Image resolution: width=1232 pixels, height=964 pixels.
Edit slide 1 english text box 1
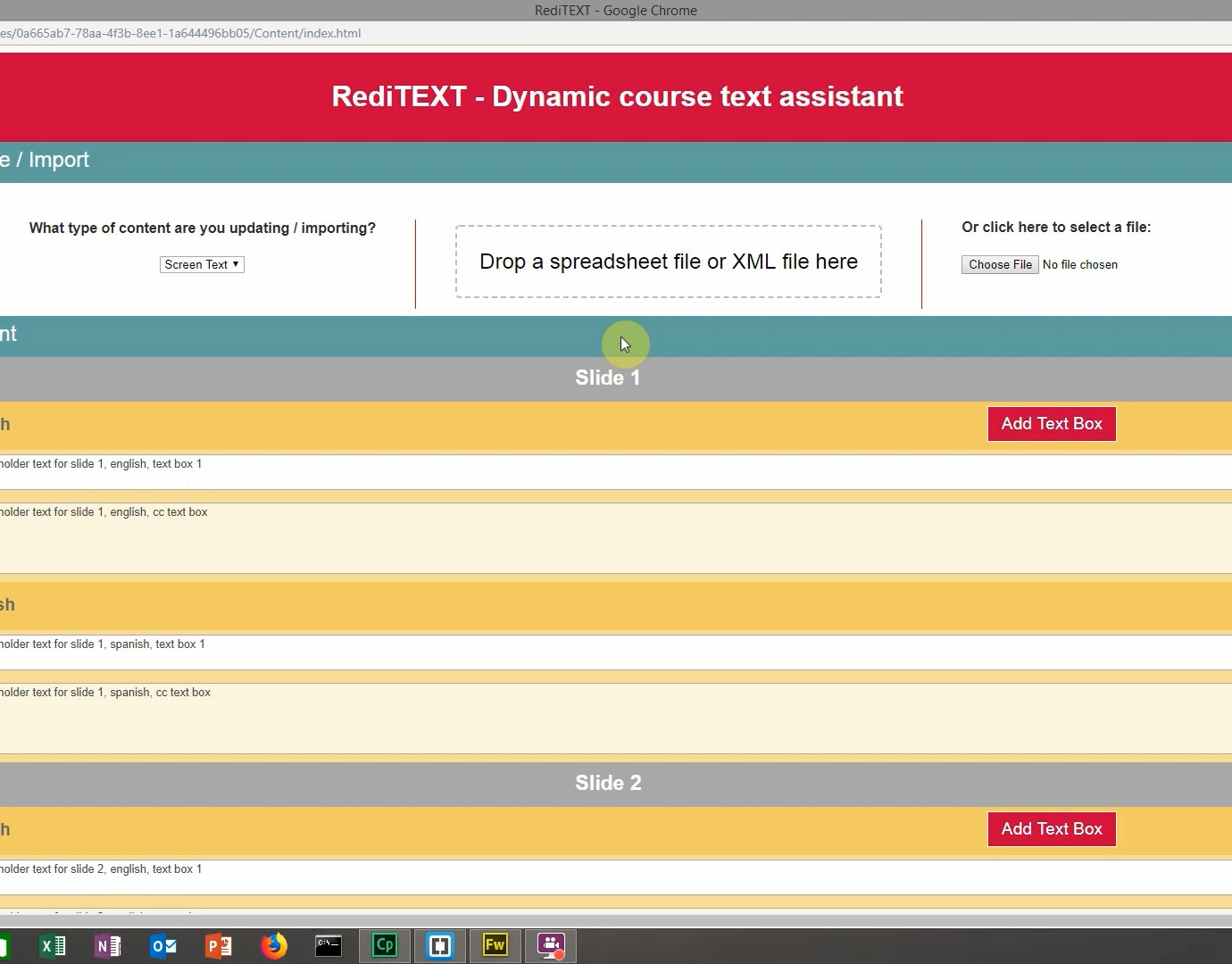tap(616, 472)
